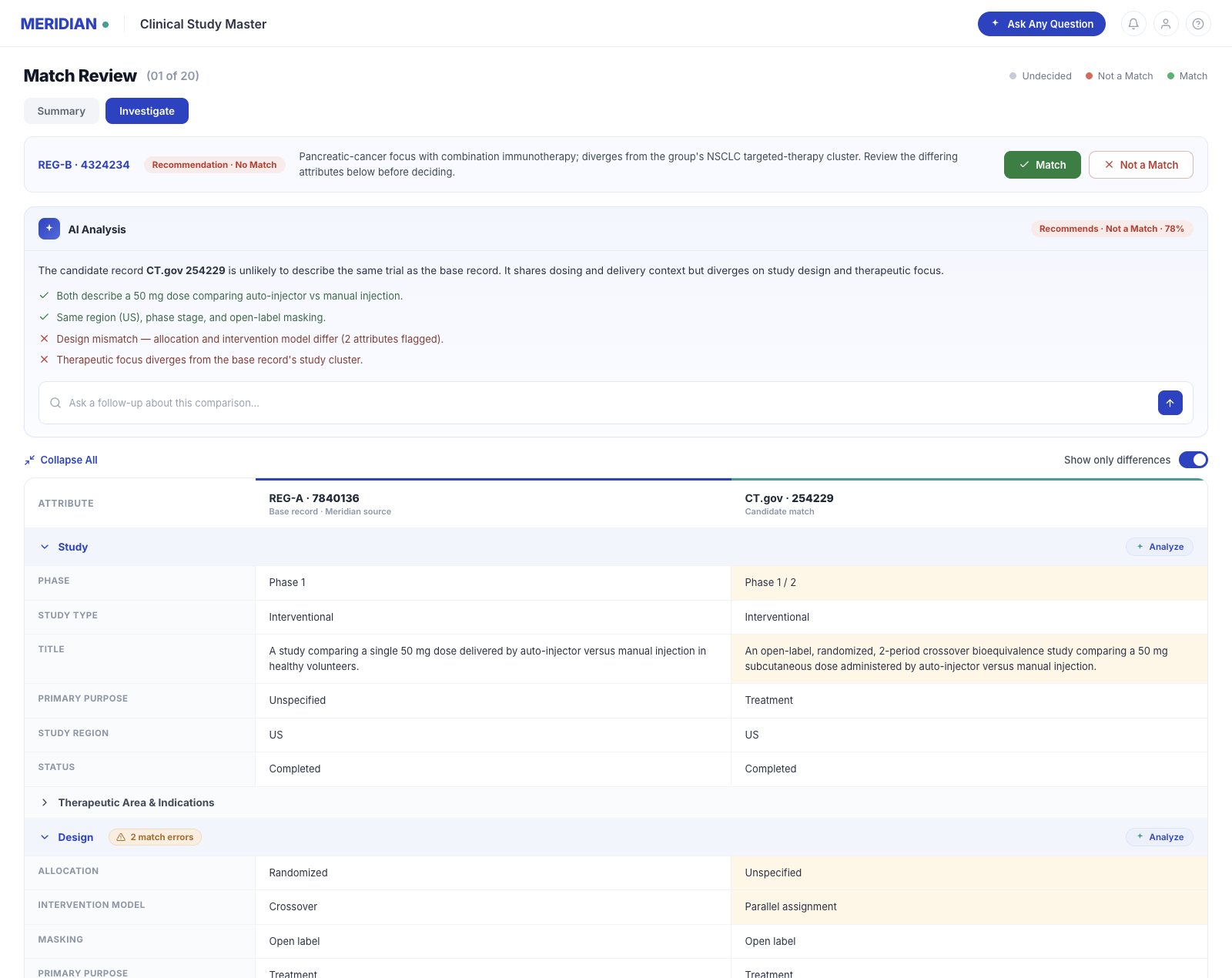
Task: Click the candidate title bioequivalence study cell
Action: [x=969, y=658]
